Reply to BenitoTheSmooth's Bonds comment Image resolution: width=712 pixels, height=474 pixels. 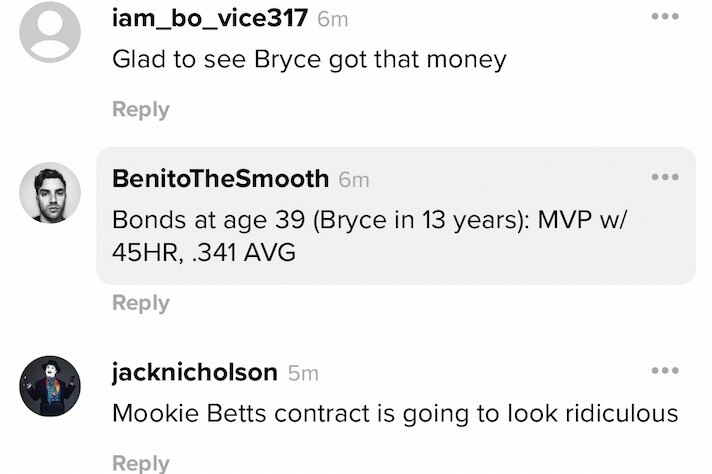141,302
